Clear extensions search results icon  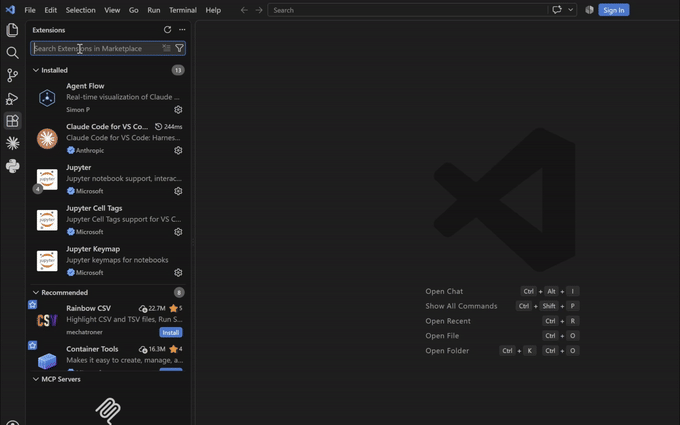[x=167, y=48]
